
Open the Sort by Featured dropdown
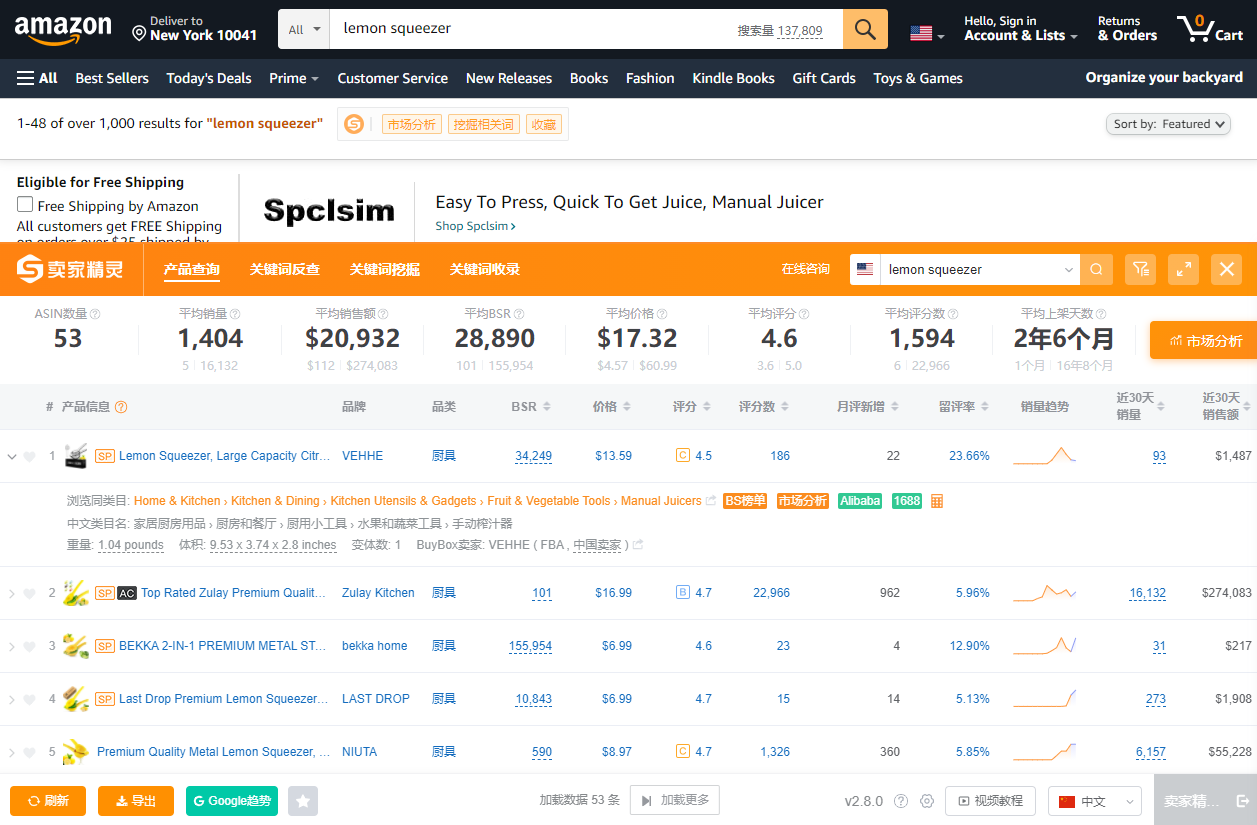tap(1168, 124)
